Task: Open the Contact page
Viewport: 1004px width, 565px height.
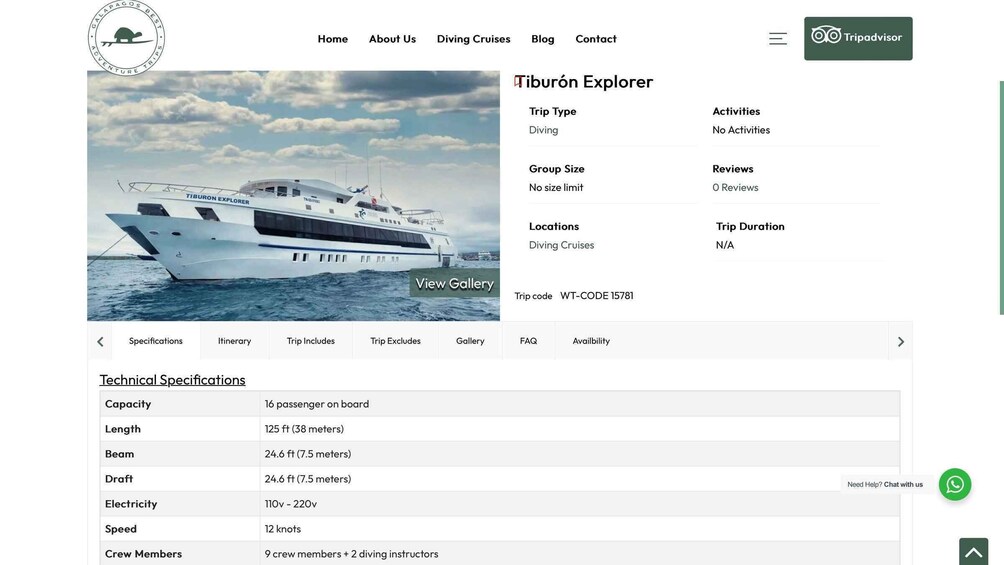Action: pos(595,39)
